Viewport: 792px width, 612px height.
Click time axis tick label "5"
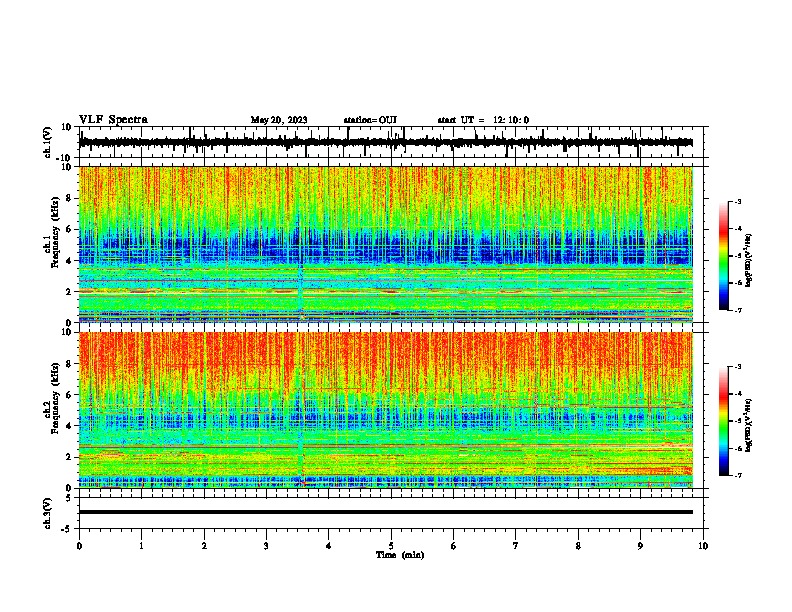(391, 546)
